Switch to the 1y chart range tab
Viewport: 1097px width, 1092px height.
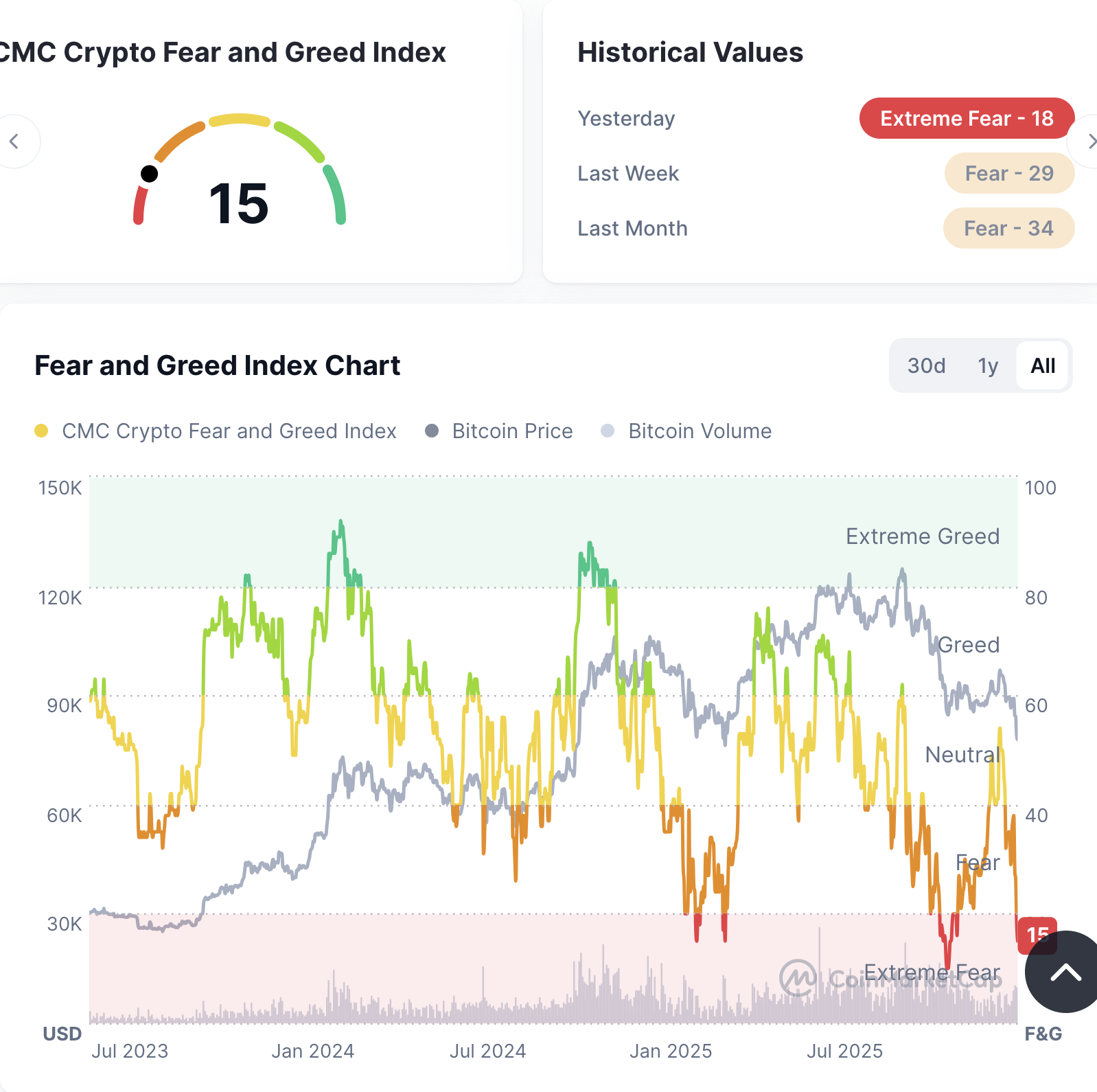987,366
